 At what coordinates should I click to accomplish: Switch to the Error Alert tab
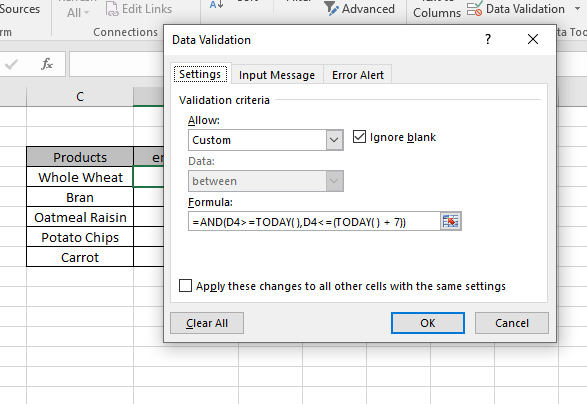pos(358,75)
